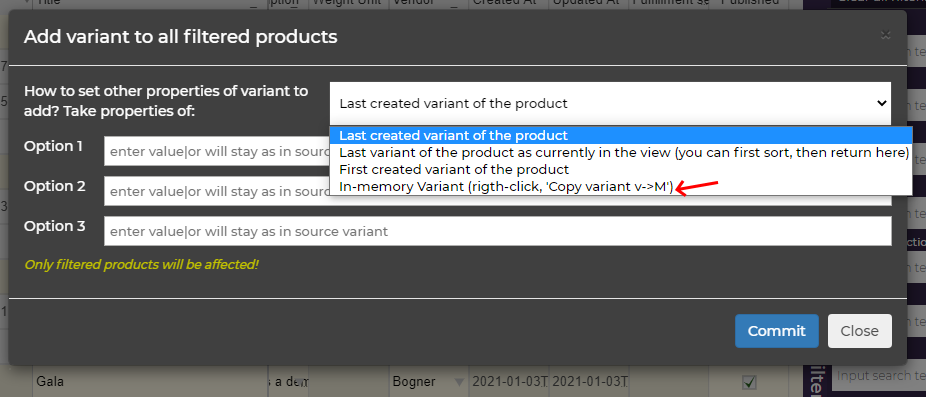
Task: Toggle the Published checkbox in Gala row
Action: point(749,382)
